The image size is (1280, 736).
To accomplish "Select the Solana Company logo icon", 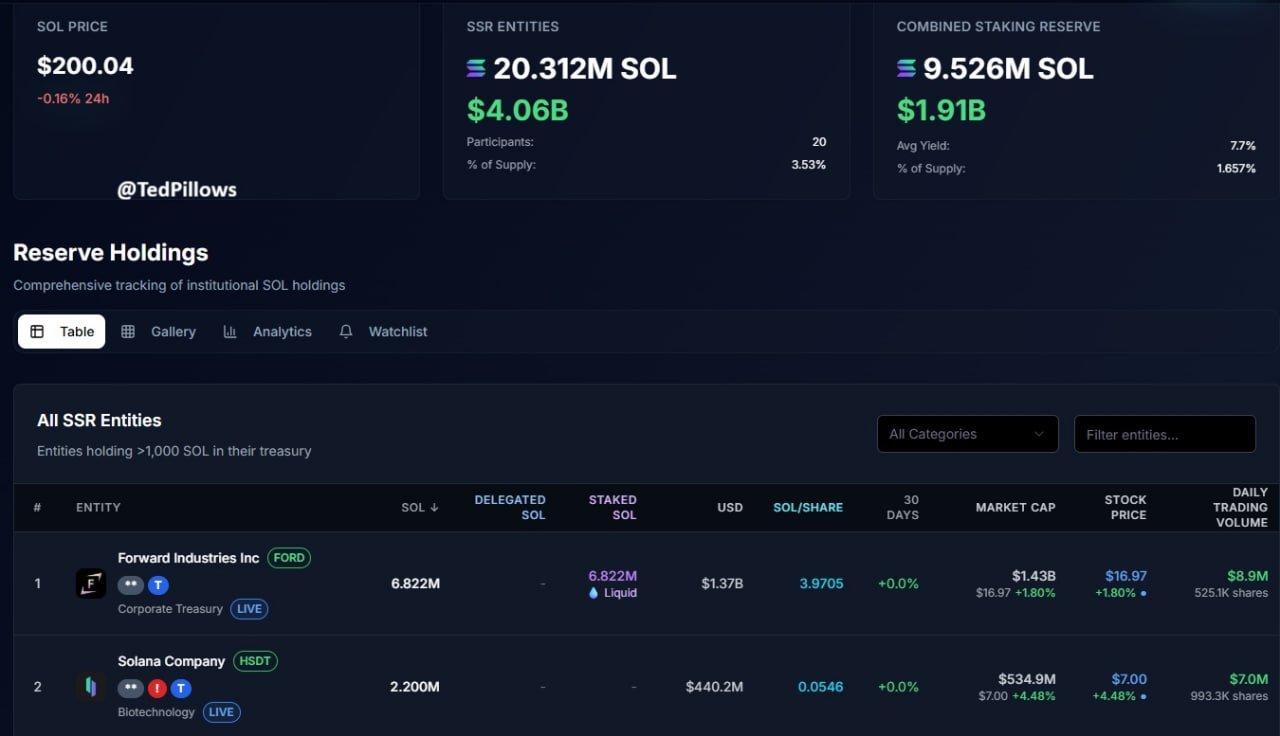I will [x=91, y=687].
